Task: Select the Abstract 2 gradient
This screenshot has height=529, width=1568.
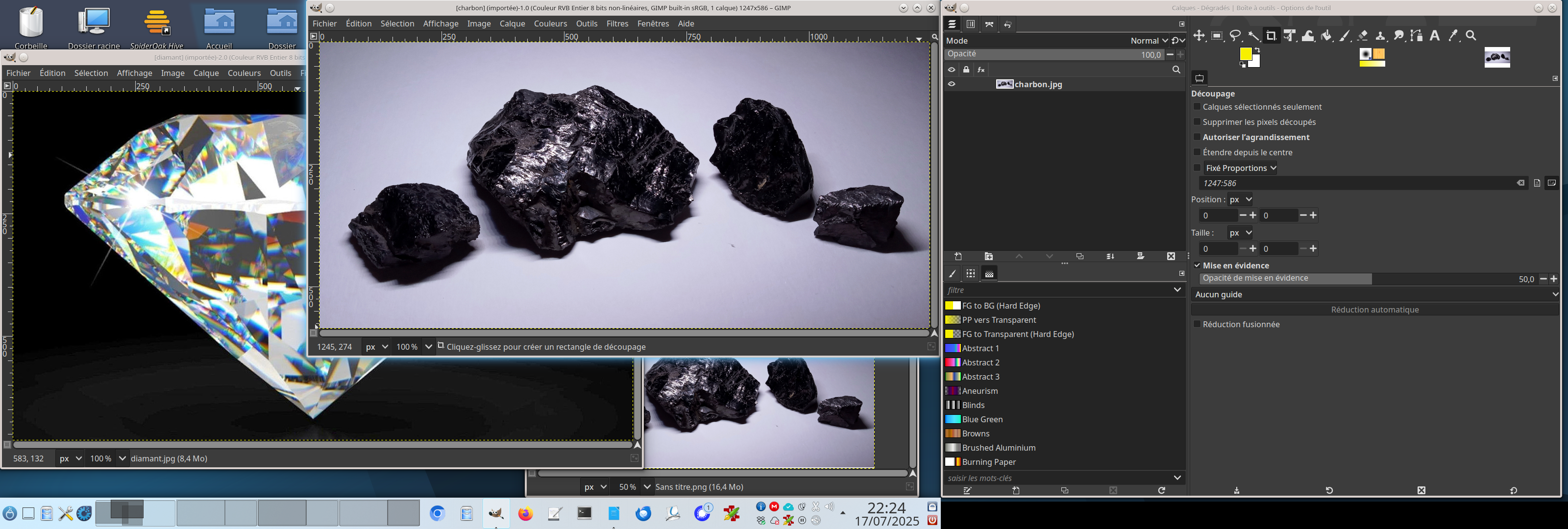Action: pyautogui.click(x=980, y=362)
